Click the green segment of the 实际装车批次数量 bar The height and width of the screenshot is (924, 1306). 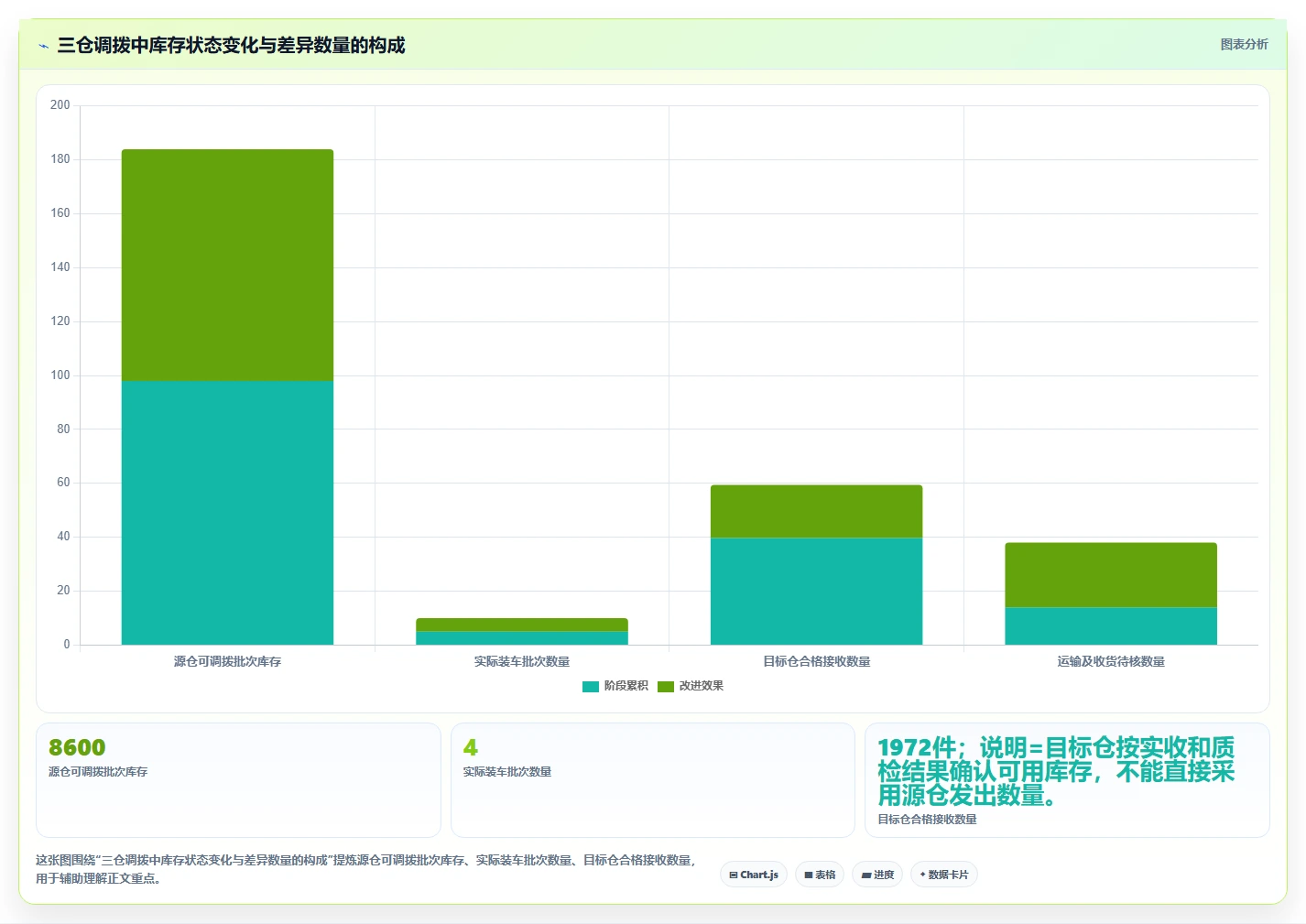522,625
